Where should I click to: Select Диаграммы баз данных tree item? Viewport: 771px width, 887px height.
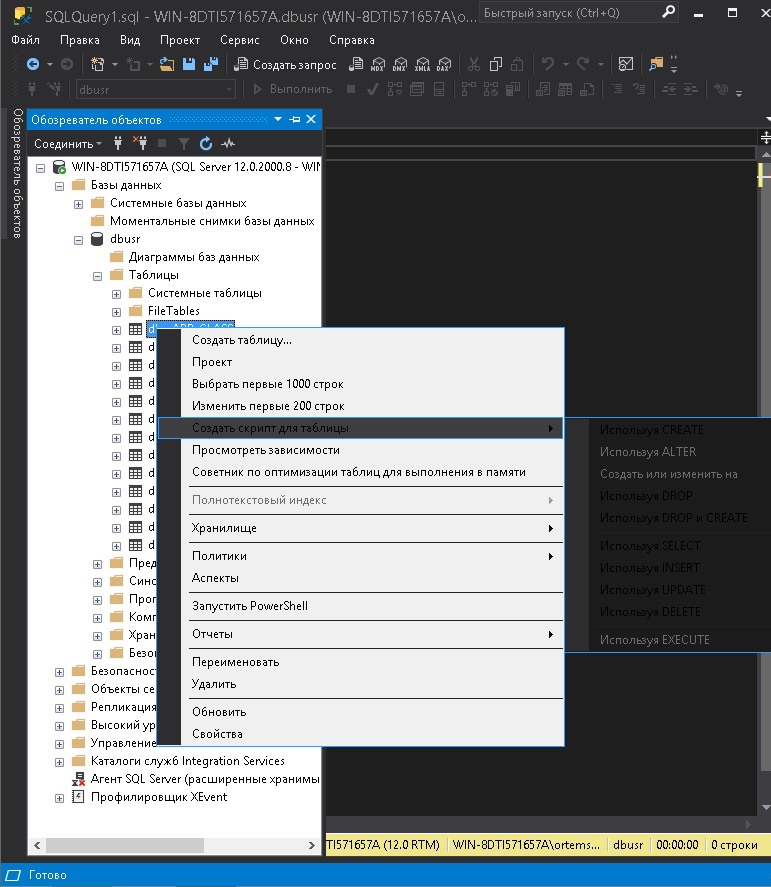click(x=194, y=257)
